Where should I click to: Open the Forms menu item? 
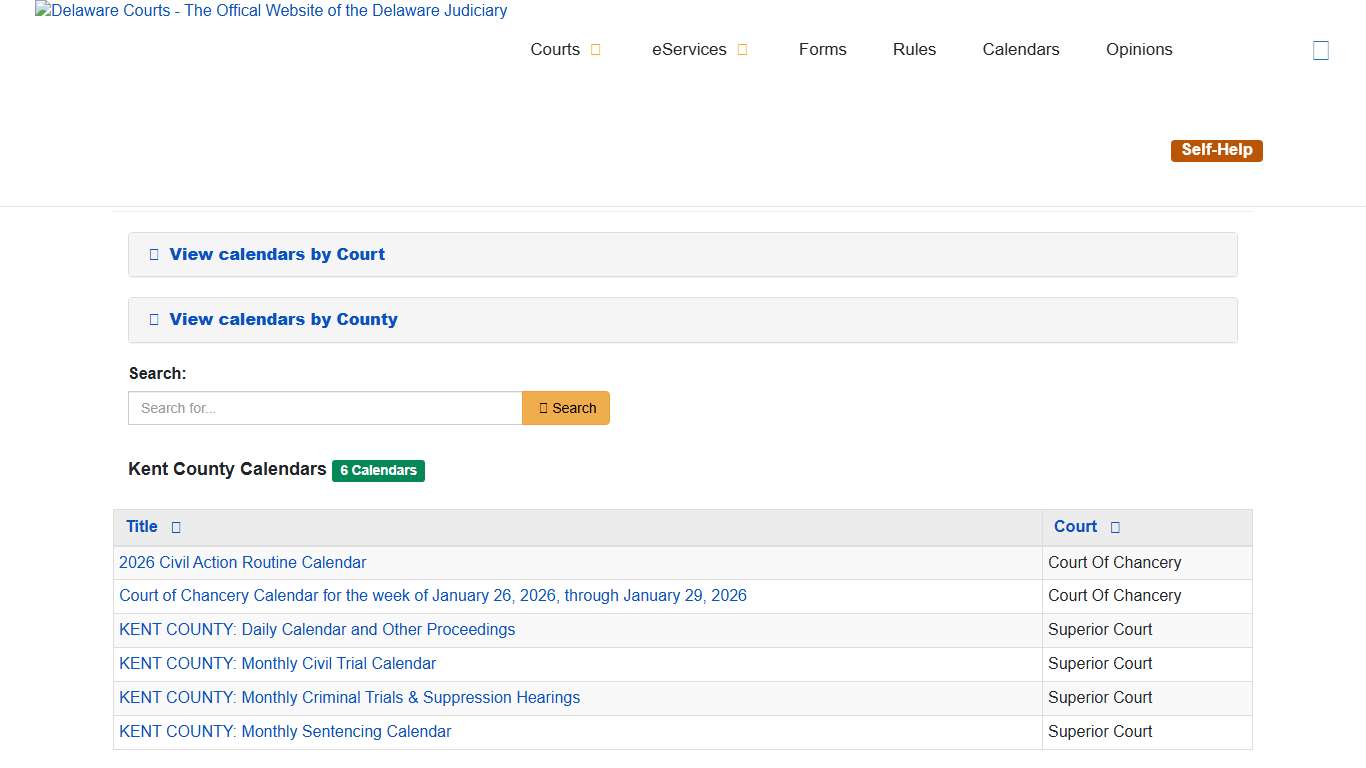[x=822, y=49]
